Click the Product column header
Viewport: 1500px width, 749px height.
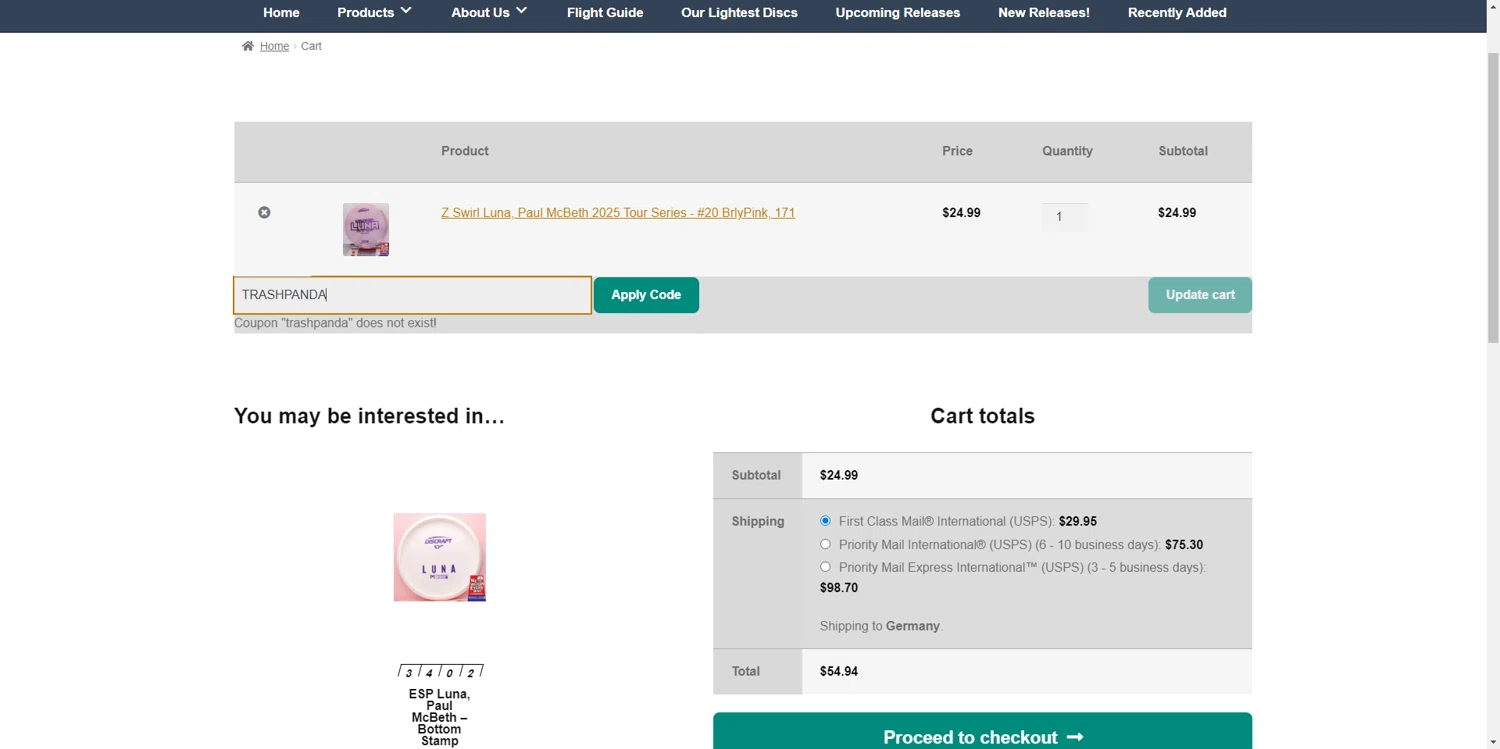click(x=465, y=151)
